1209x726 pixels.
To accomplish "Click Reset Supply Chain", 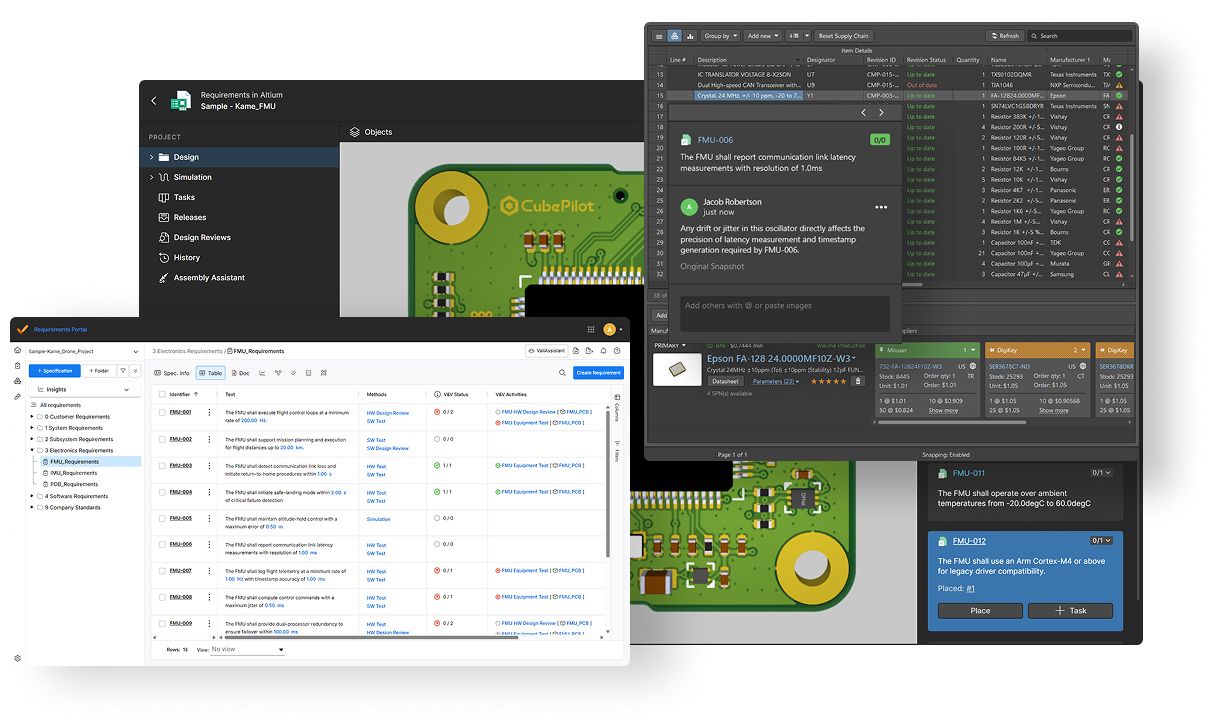I will tap(844, 36).
